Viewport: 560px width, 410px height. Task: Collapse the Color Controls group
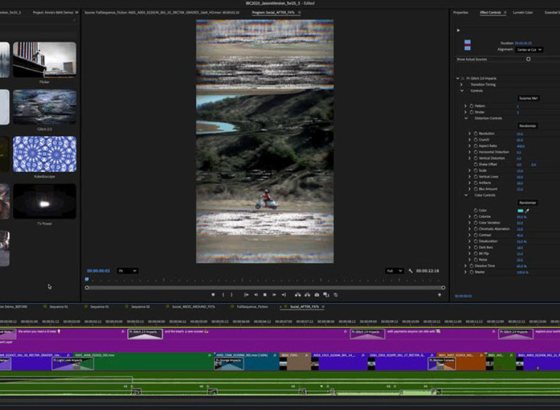point(466,195)
